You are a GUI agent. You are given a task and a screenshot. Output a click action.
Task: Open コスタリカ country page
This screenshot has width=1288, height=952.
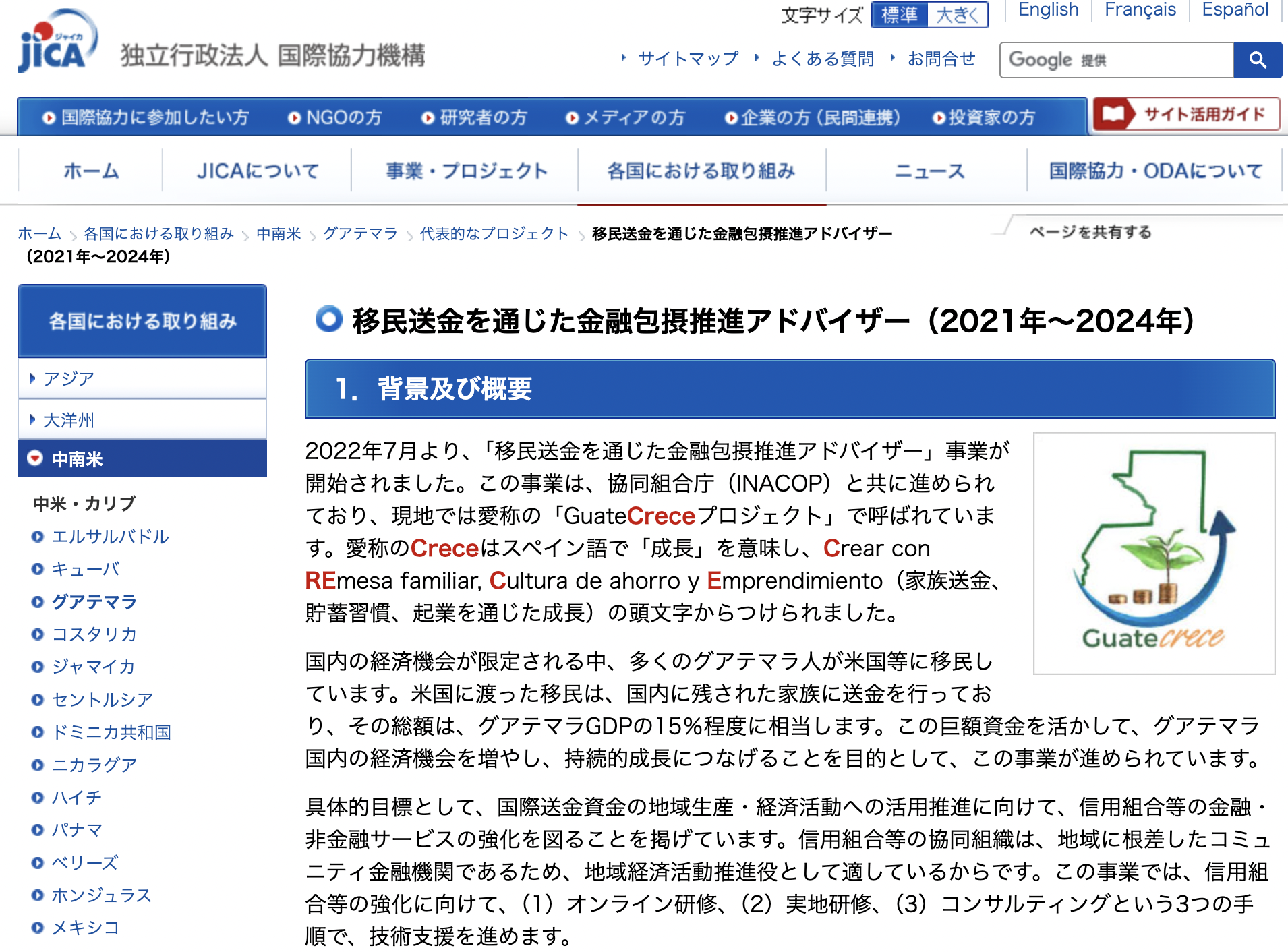click(x=94, y=634)
